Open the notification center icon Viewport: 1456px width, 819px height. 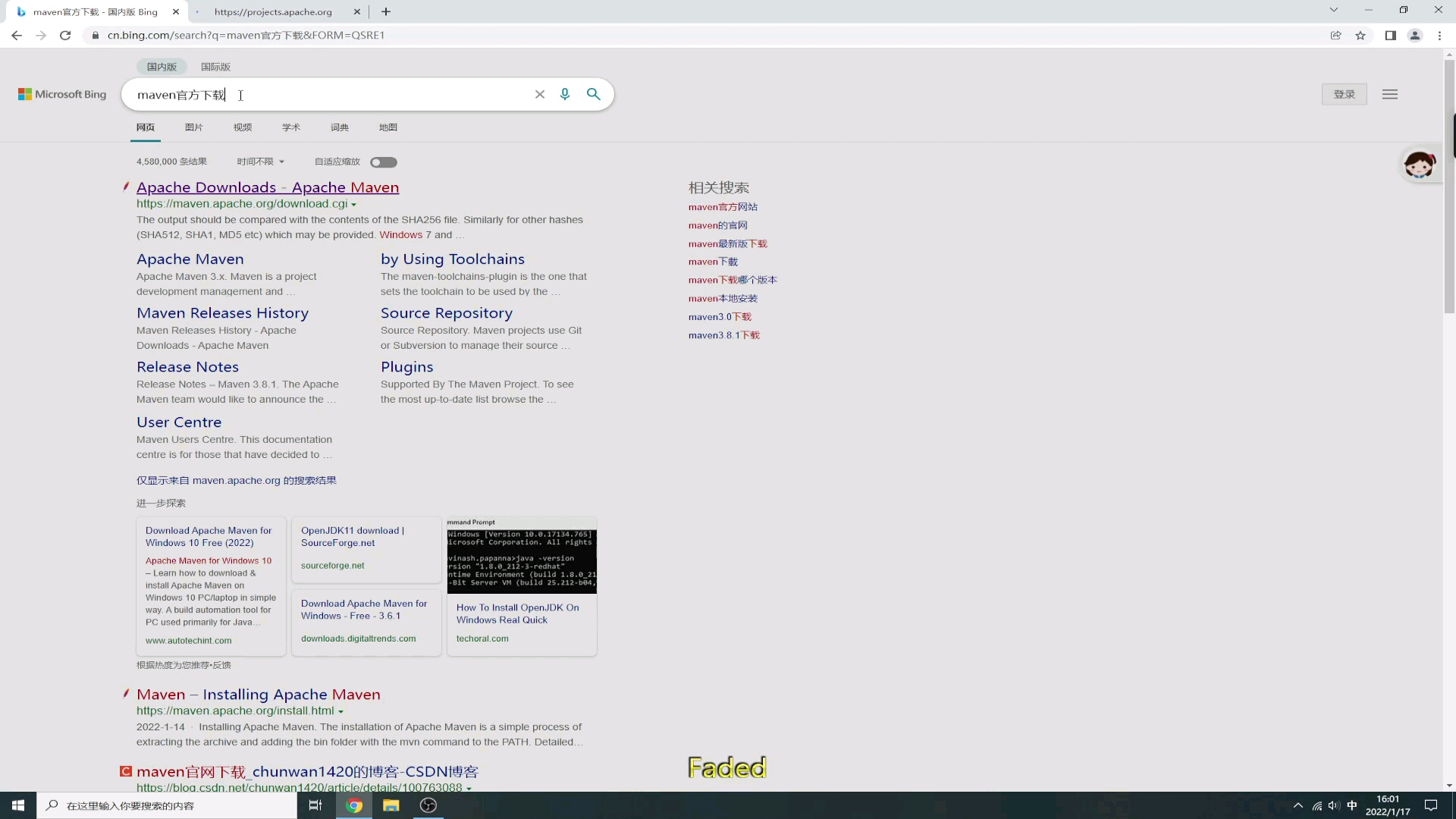1431,805
